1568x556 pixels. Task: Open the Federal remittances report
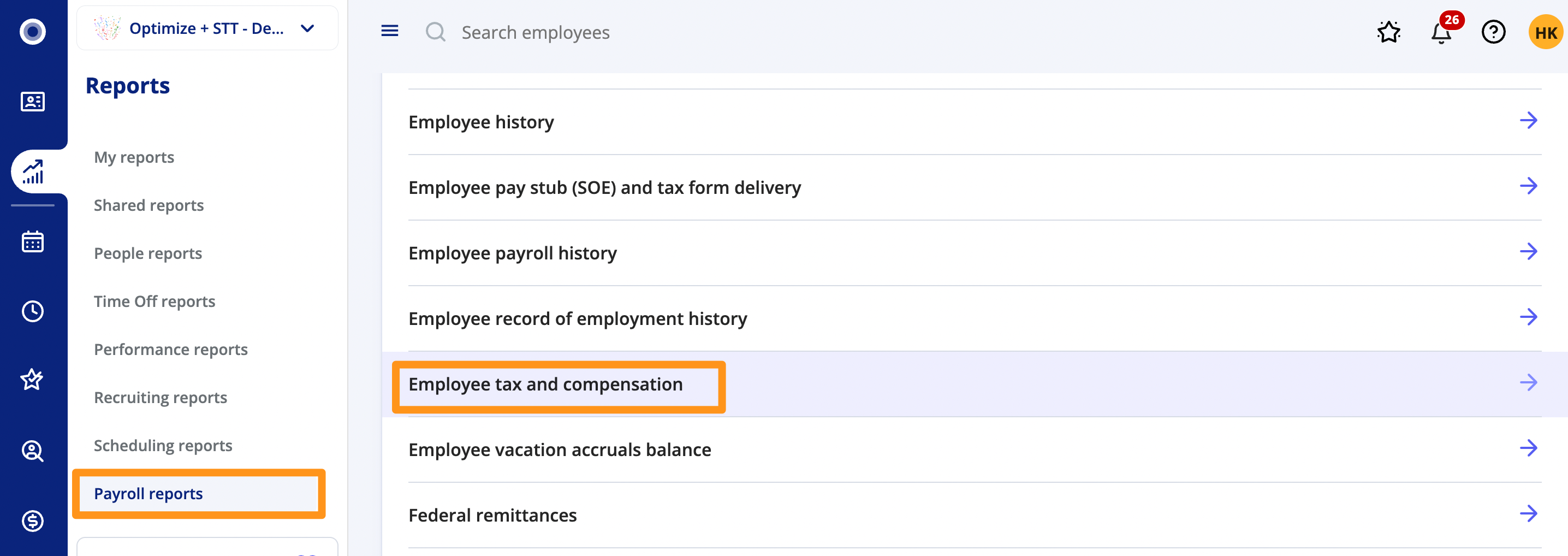click(x=492, y=516)
